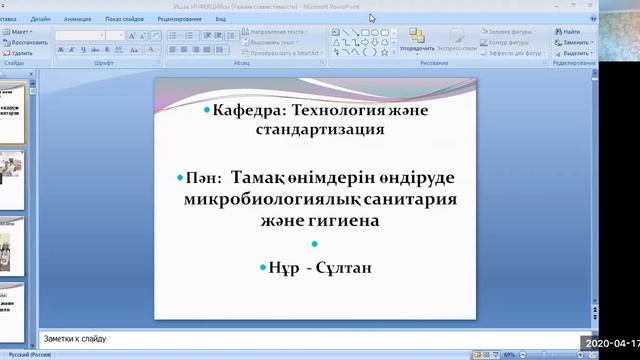Open the font color dropdown
The height and width of the screenshot is (360, 640).
[x=152, y=50]
